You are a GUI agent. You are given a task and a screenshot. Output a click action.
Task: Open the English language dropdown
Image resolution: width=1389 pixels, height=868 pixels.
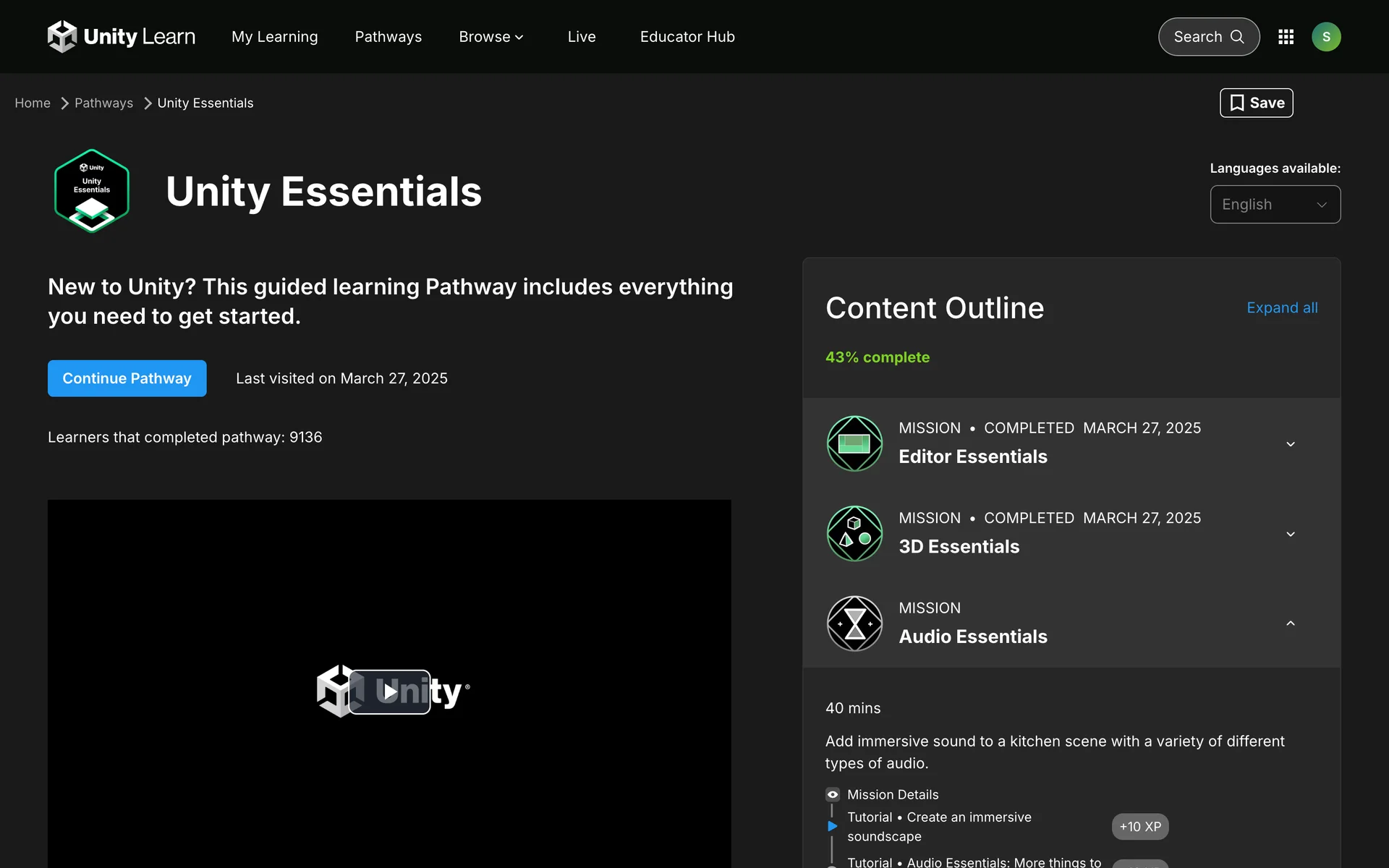tap(1275, 205)
